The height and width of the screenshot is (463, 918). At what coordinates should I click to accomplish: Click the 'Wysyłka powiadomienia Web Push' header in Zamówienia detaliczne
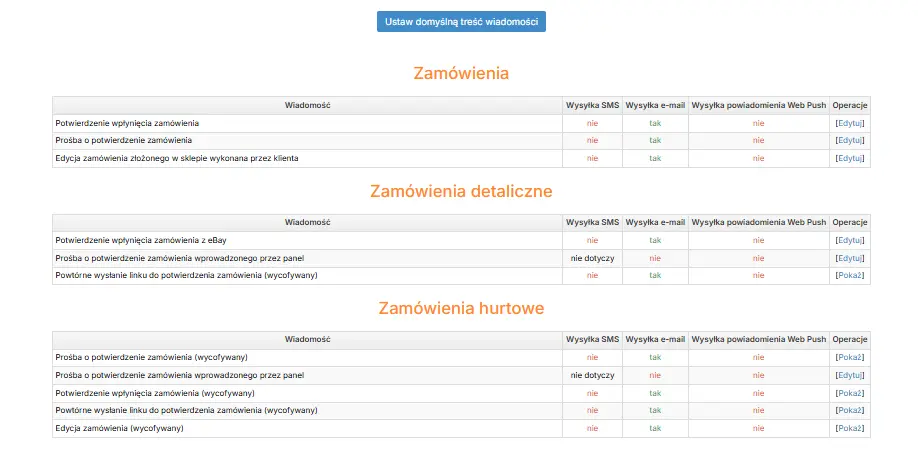click(759, 222)
